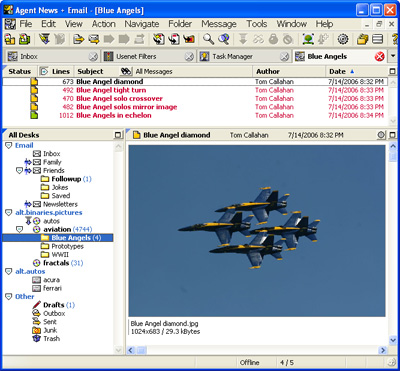400x371 pixels.
Task: Open the Folder menu
Action: [x=180, y=24]
